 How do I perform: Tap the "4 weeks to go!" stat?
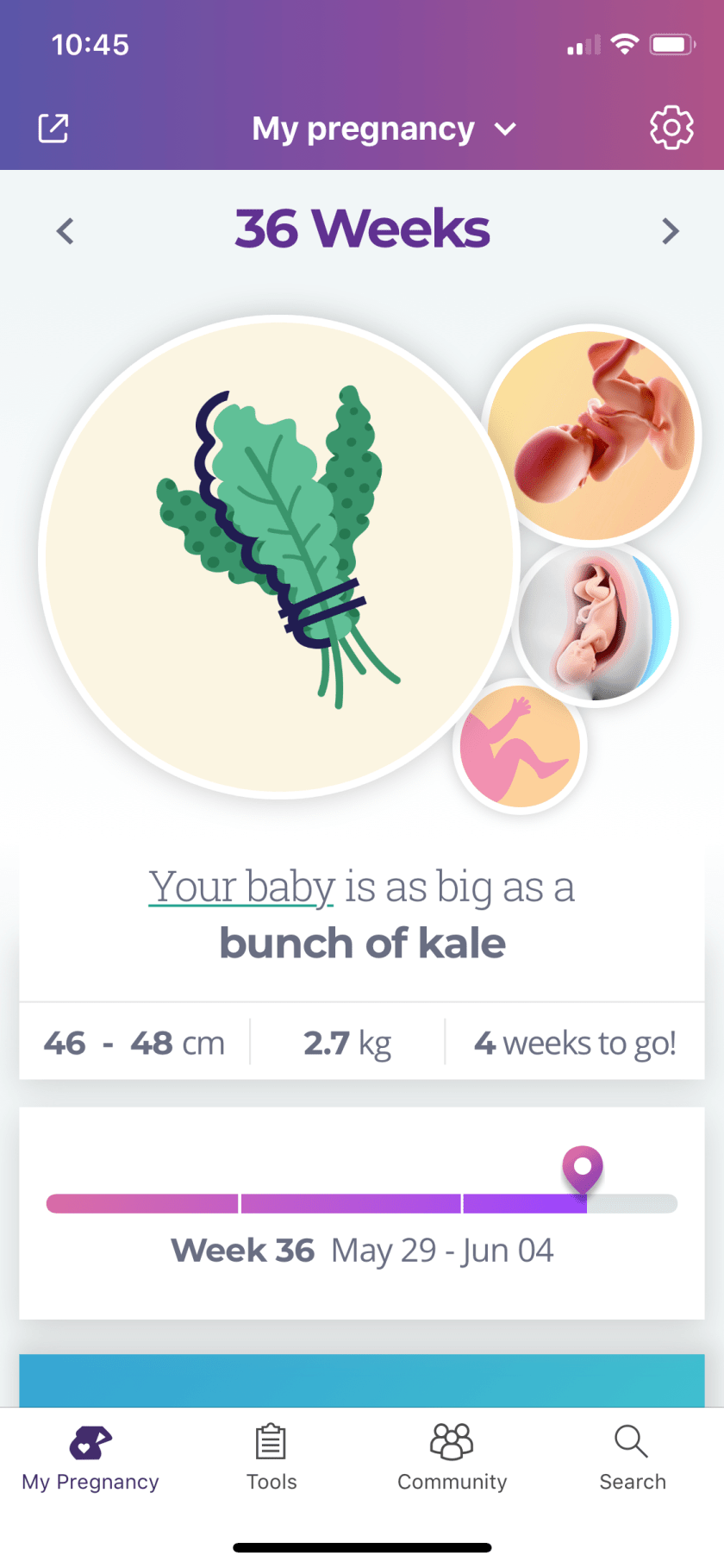point(575,1043)
